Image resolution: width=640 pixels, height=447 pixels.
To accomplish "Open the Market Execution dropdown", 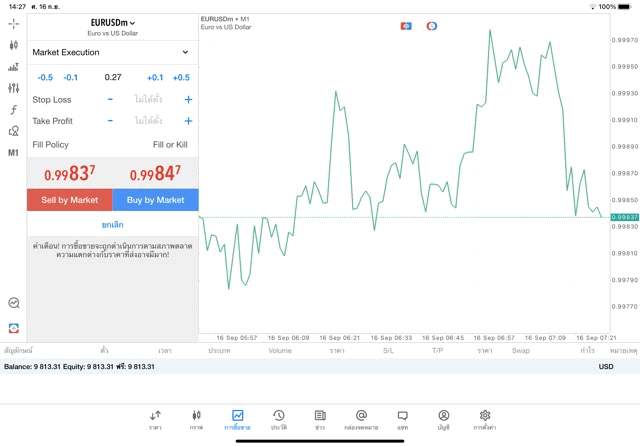I will click(113, 52).
